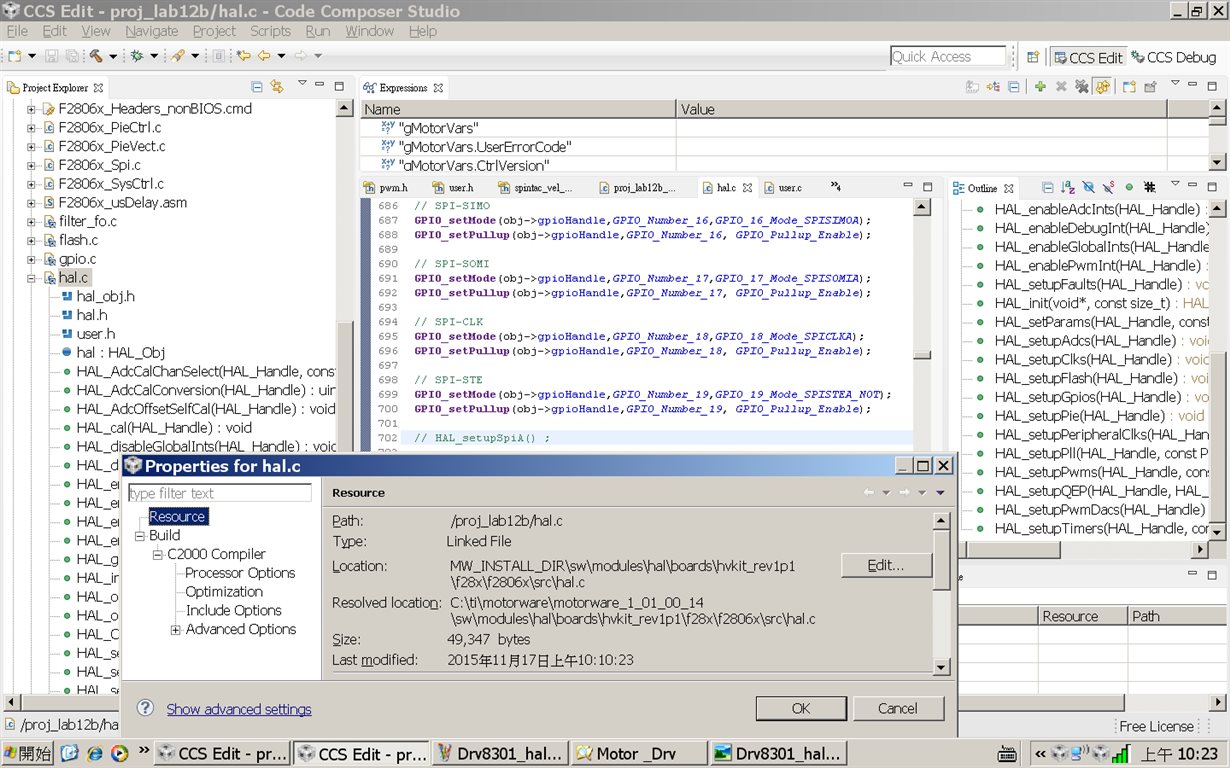The height and width of the screenshot is (768, 1230).
Task: Click the help question mark icon
Action: [145, 708]
